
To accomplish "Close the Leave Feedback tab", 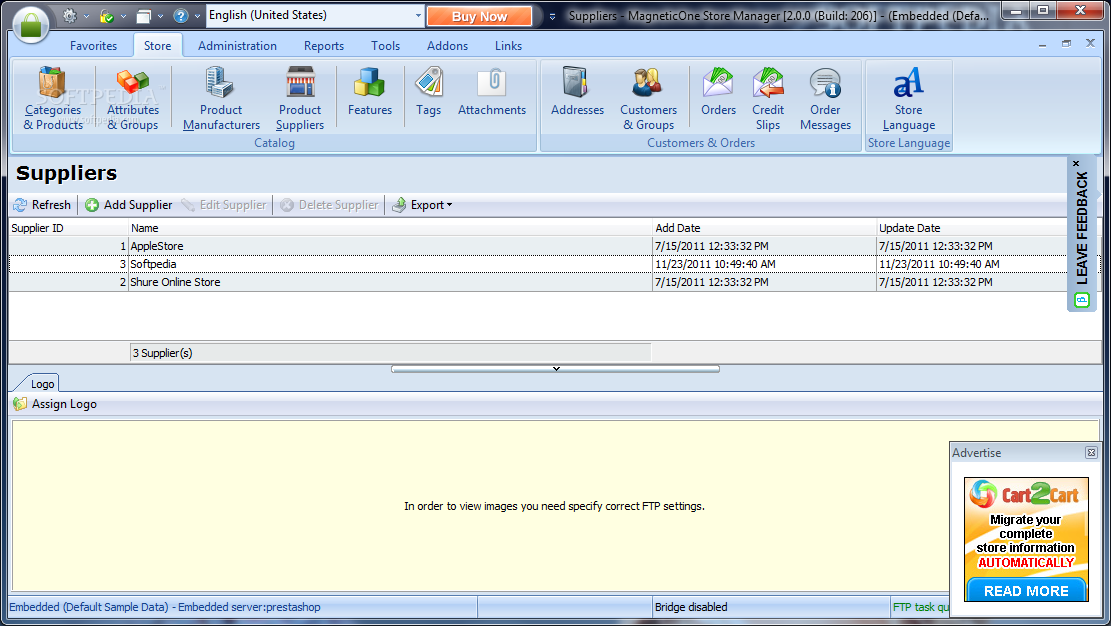I will pyautogui.click(x=1076, y=163).
